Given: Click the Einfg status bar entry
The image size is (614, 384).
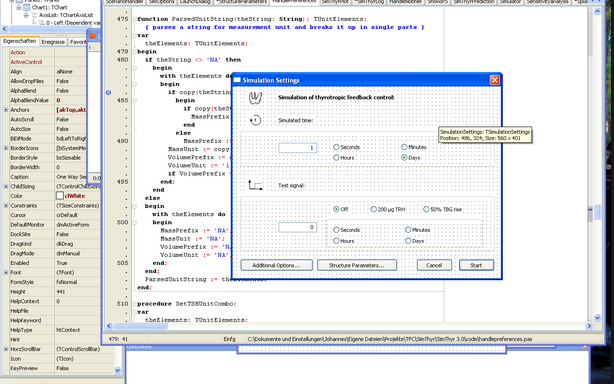Looking at the screenshot, I should [x=229, y=339].
